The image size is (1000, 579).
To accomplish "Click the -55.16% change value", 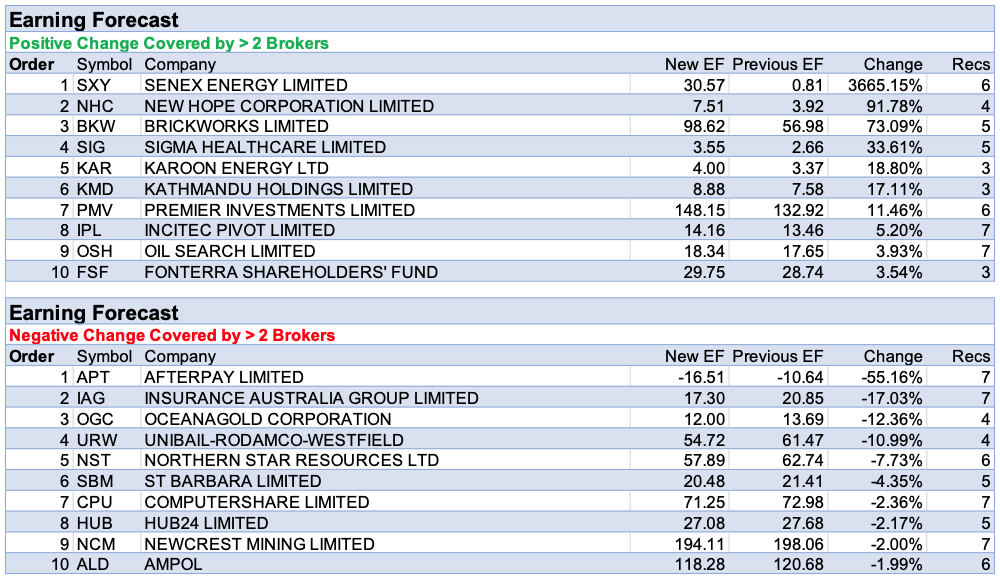I will click(x=894, y=377).
